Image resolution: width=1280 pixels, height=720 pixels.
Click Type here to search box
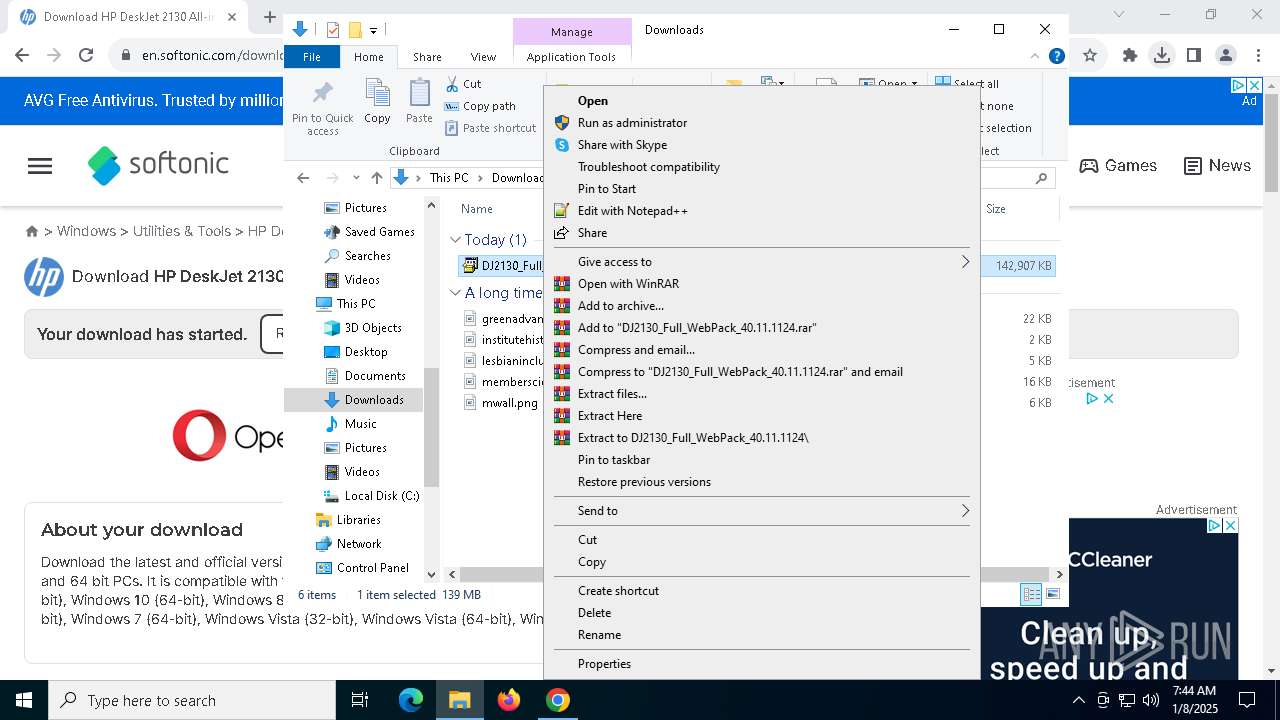pos(192,700)
